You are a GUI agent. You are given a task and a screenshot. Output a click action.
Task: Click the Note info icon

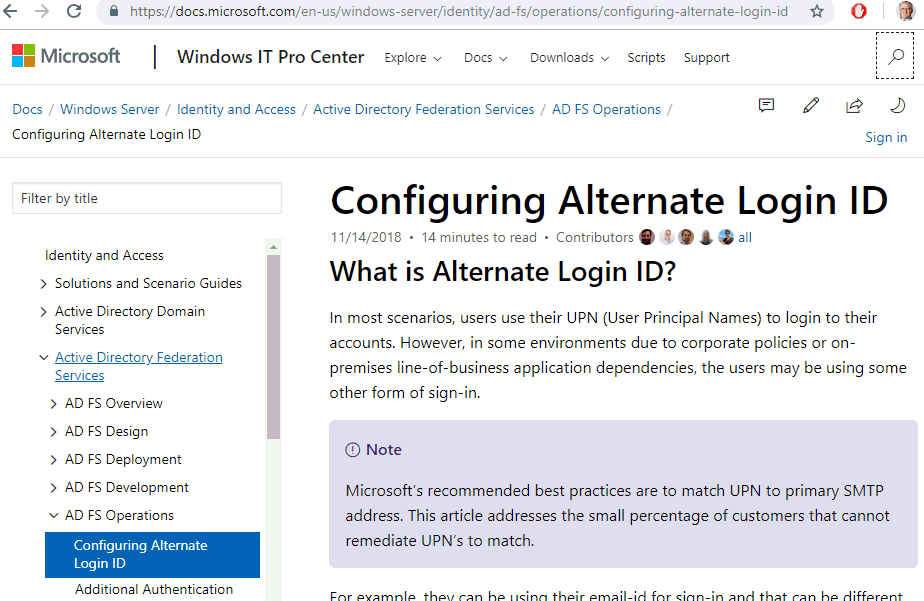pyautogui.click(x=352, y=450)
